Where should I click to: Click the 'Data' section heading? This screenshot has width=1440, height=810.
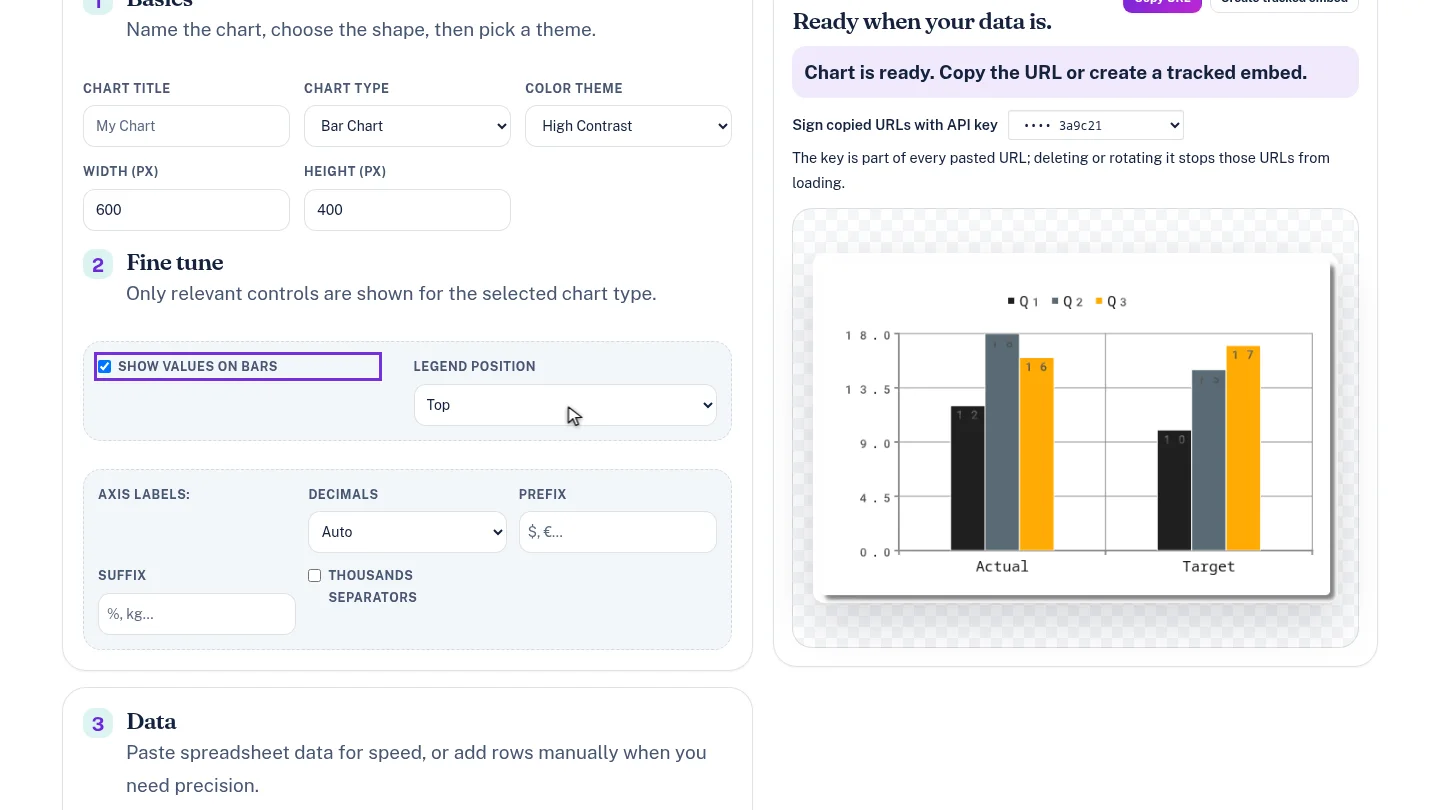point(151,722)
